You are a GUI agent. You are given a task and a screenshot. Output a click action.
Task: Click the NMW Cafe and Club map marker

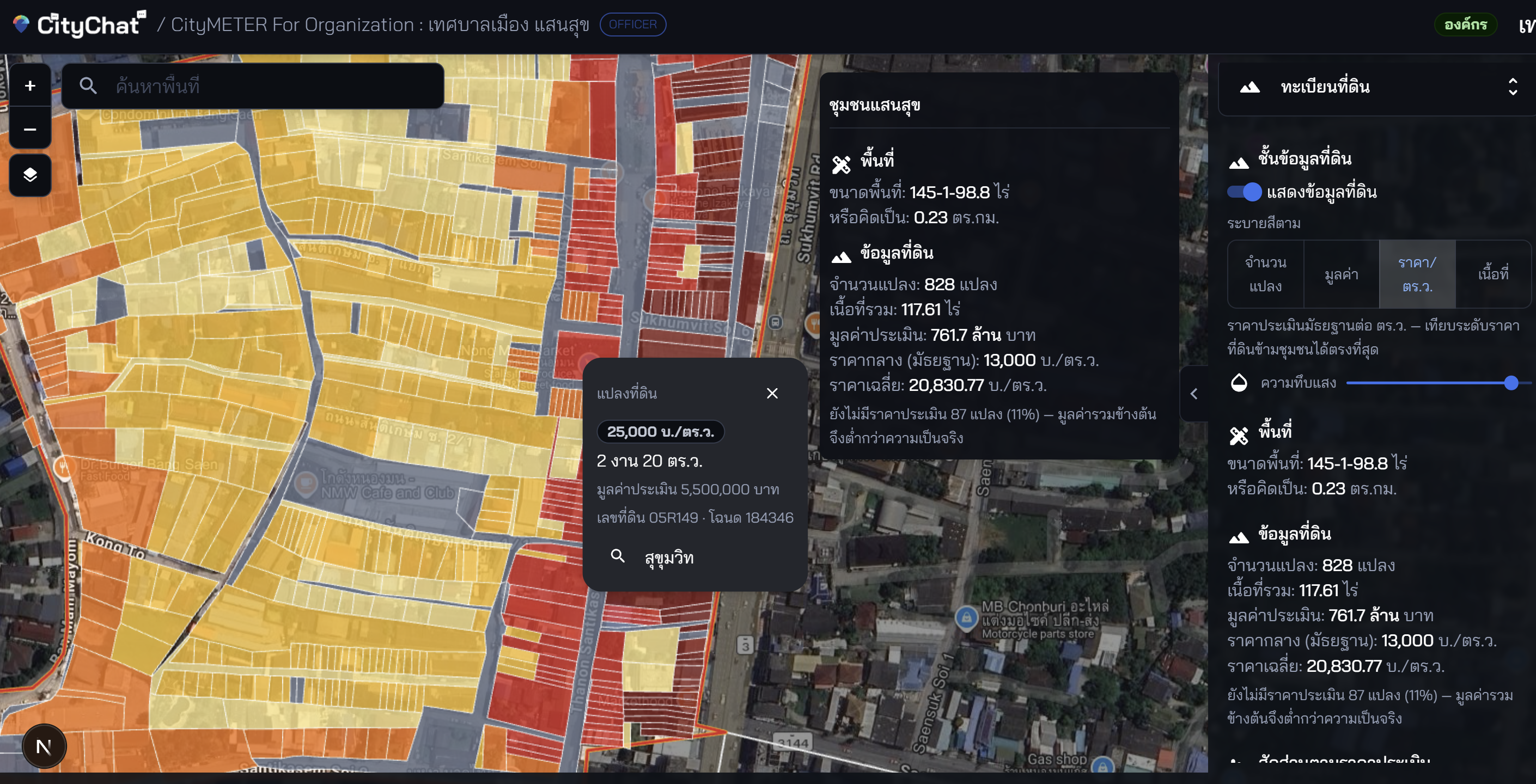[306, 483]
